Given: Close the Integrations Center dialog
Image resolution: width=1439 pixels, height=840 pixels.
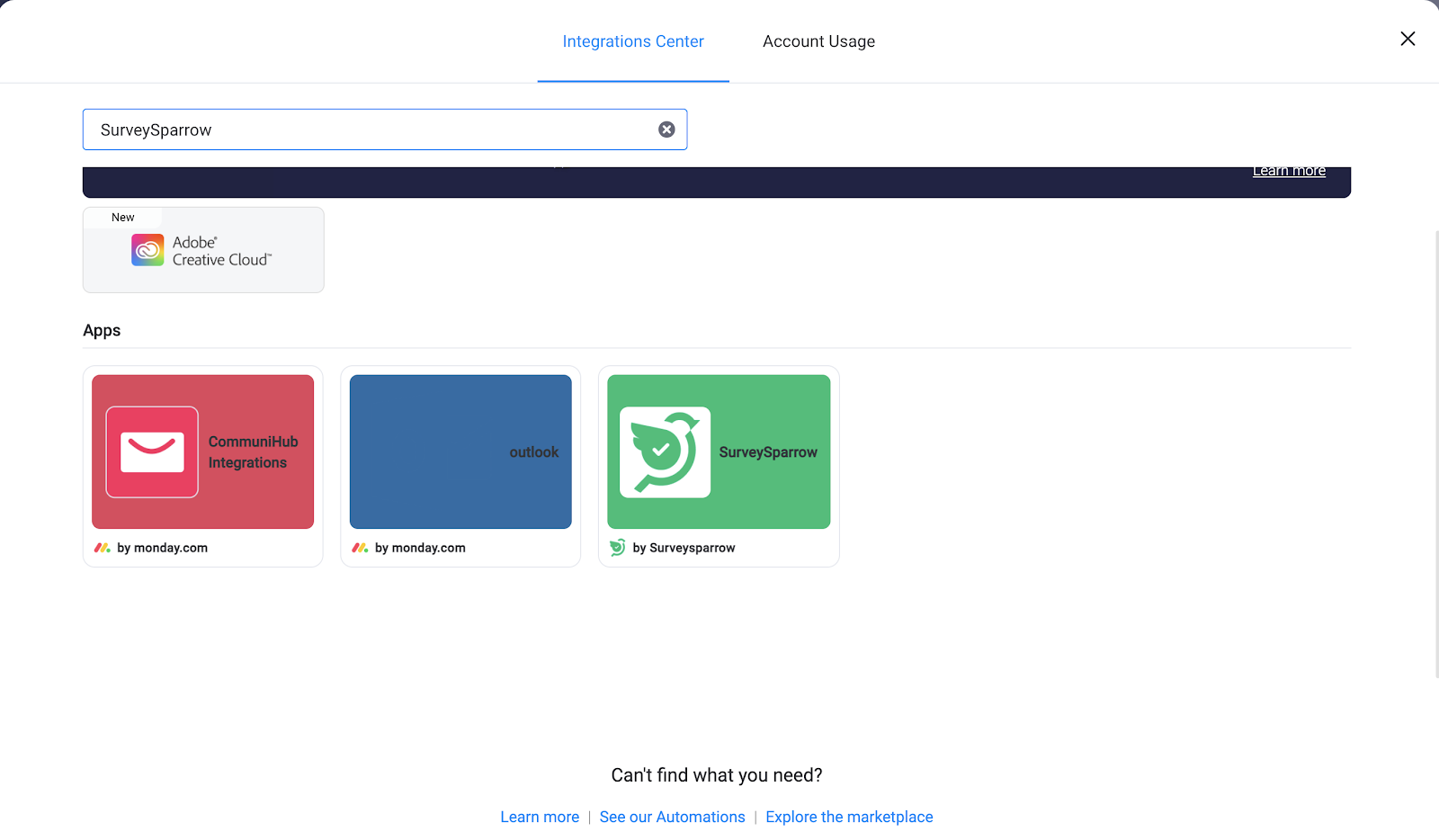Looking at the screenshot, I should point(1408,39).
